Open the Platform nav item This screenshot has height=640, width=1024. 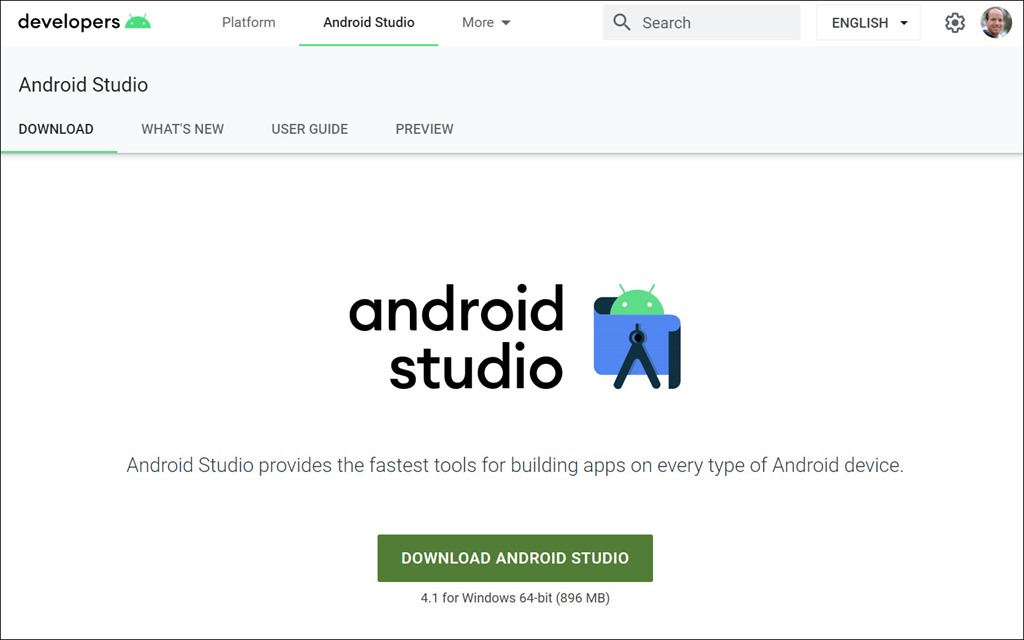(249, 22)
